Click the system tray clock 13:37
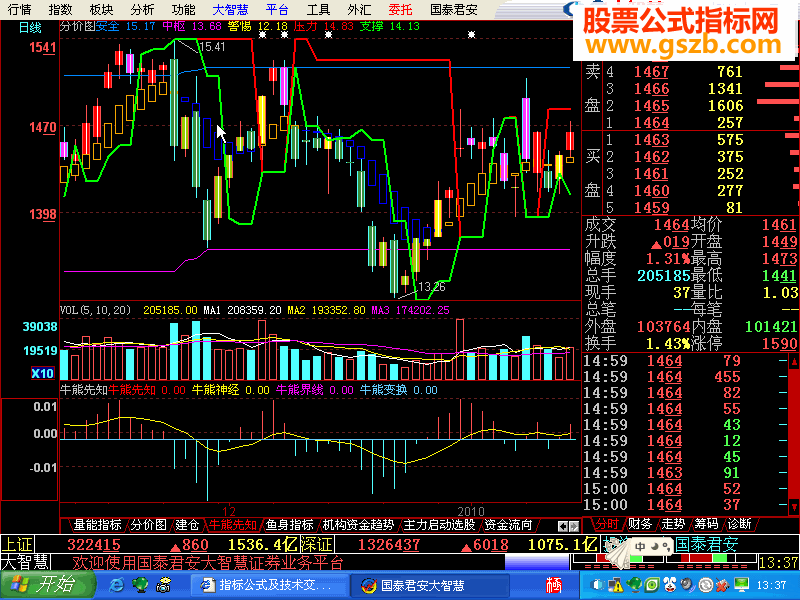The width and height of the screenshot is (800, 600). pyautogui.click(x=771, y=585)
